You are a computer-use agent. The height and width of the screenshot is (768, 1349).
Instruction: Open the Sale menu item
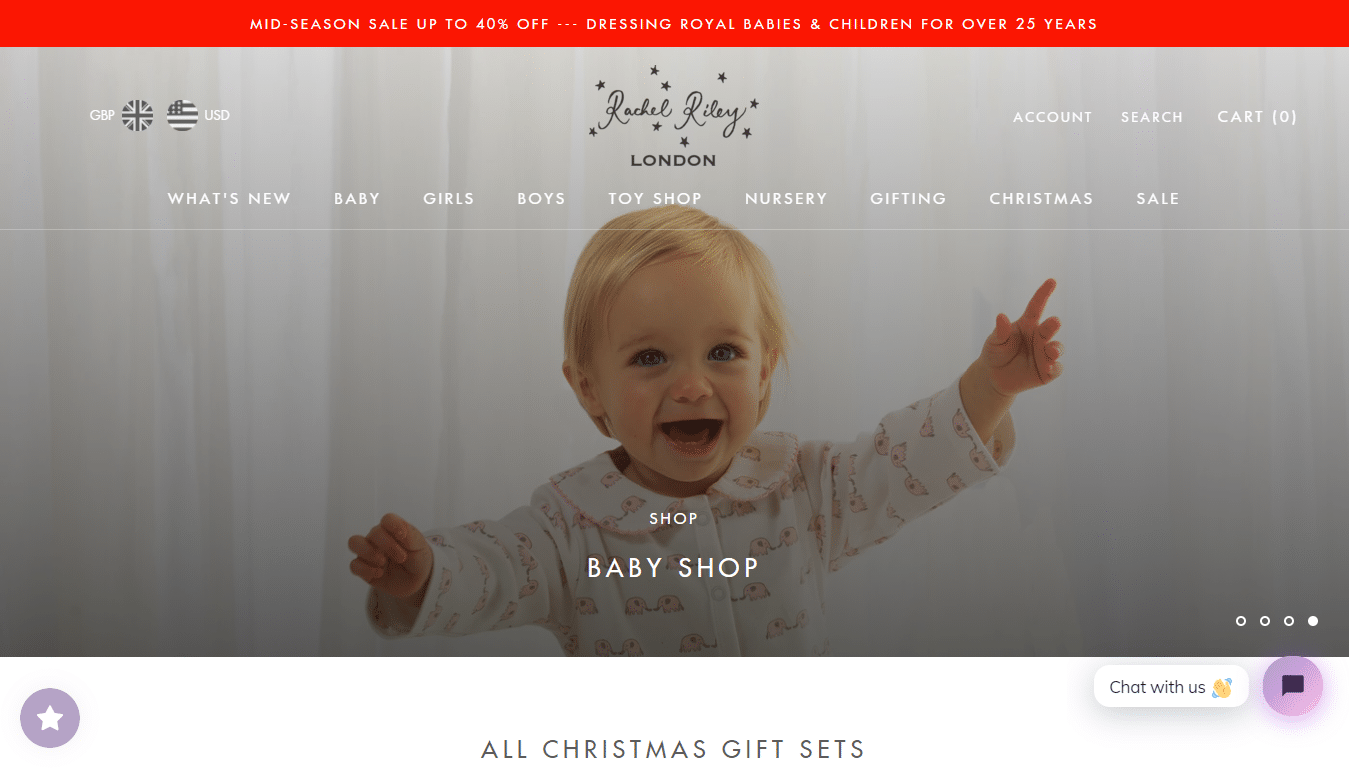click(1158, 199)
